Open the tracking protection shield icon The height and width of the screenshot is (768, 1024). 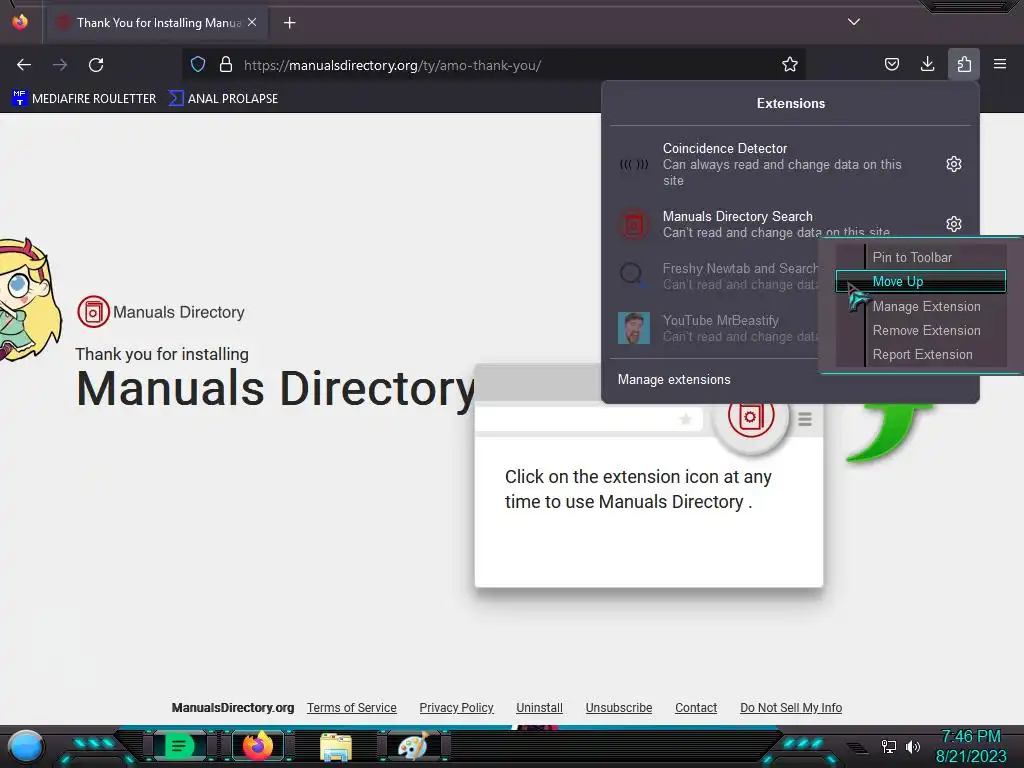click(x=198, y=64)
